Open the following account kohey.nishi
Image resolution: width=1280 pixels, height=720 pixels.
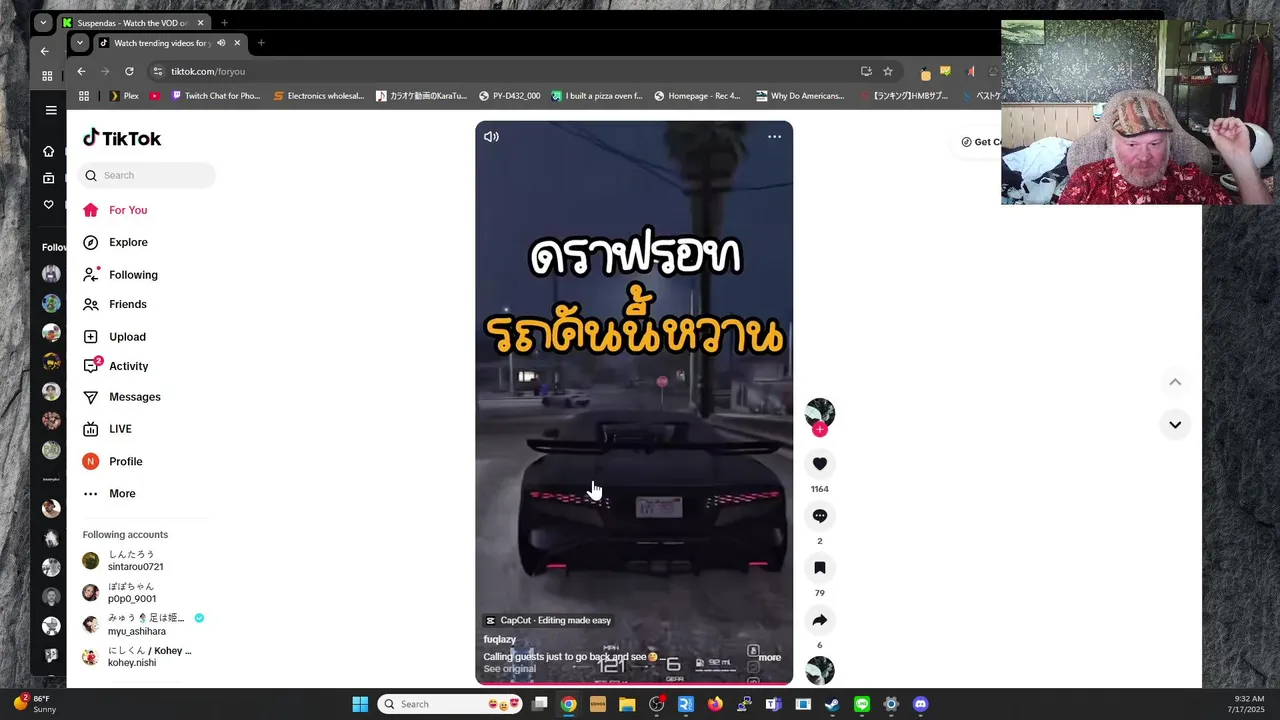137,656
